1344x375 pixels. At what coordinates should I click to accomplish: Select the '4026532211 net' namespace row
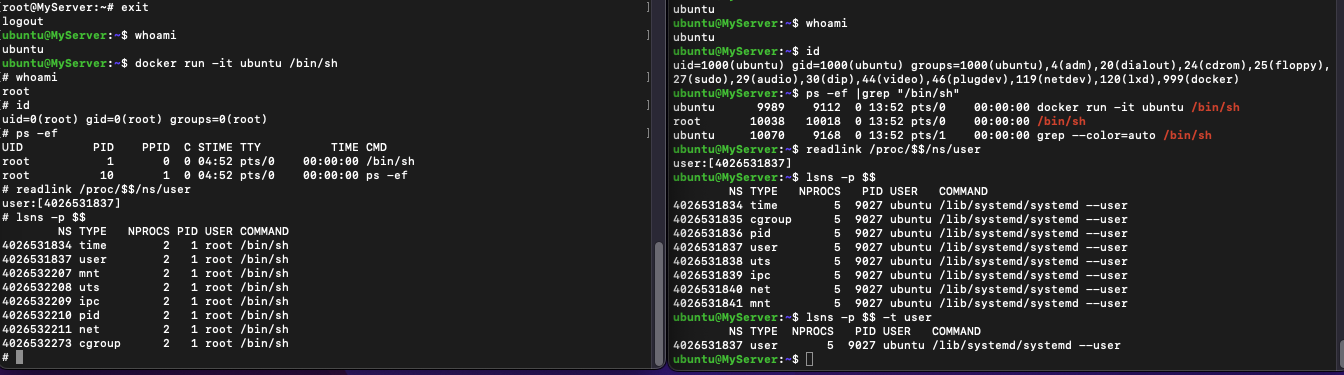pos(145,329)
